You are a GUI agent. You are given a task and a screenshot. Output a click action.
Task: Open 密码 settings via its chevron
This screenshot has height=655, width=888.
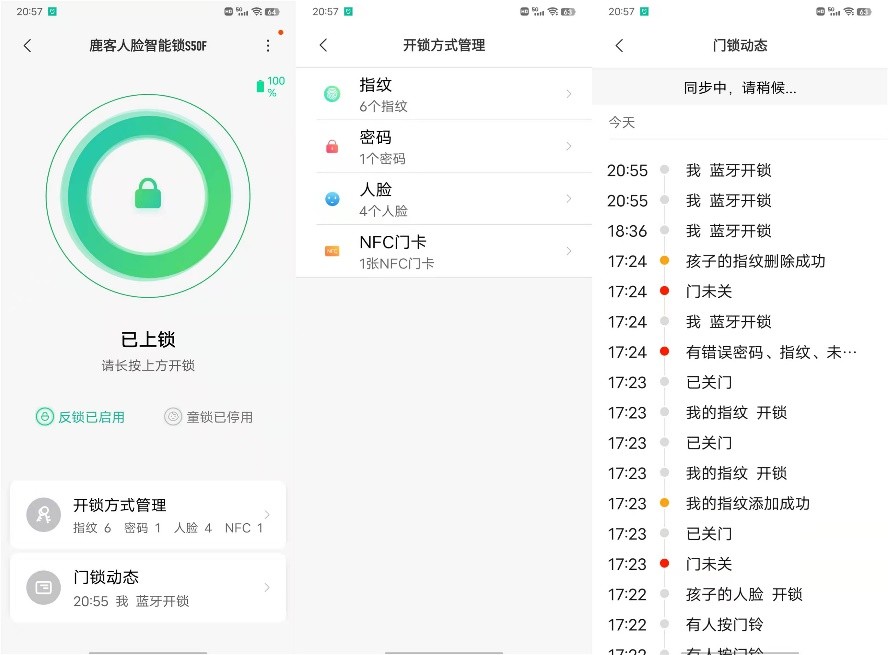tap(569, 146)
